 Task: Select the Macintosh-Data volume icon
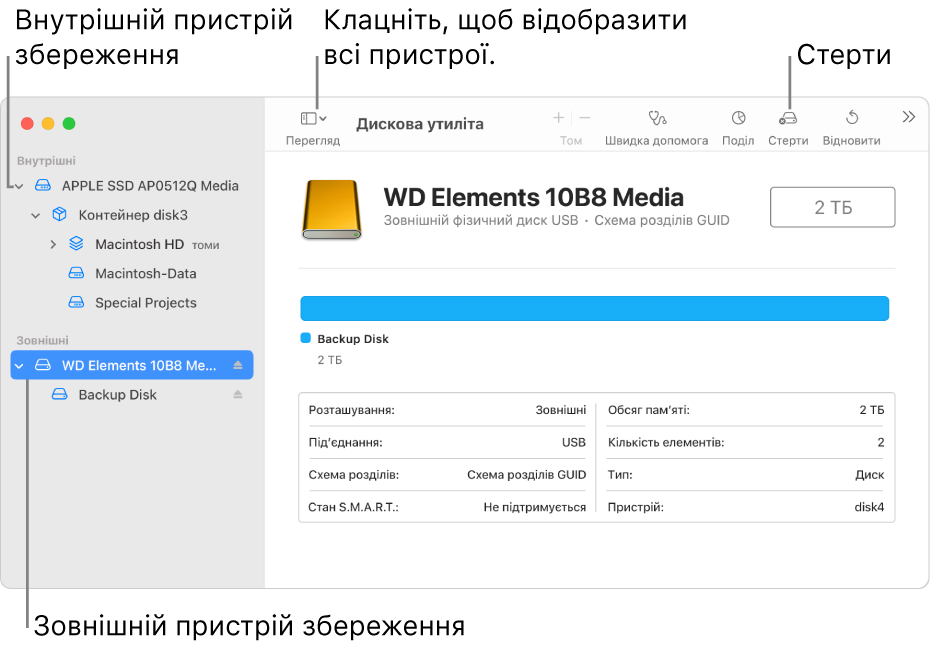coord(76,273)
